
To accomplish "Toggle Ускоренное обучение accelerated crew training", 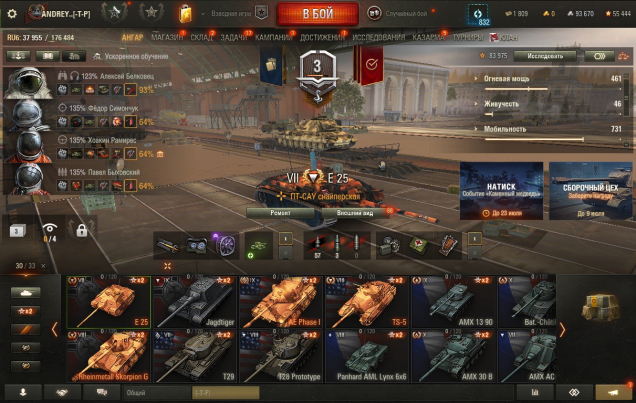I will pyautogui.click(x=131, y=56).
